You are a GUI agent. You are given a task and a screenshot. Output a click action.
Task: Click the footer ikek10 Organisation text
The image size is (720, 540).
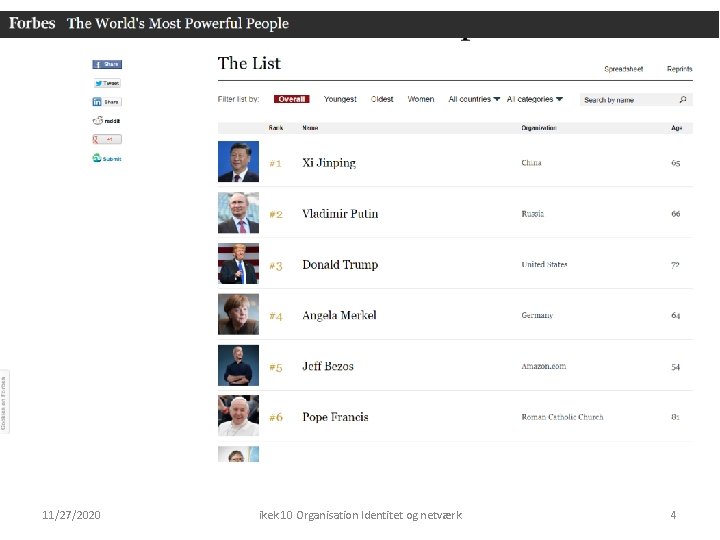pyautogui.click(x=360, y=515)
